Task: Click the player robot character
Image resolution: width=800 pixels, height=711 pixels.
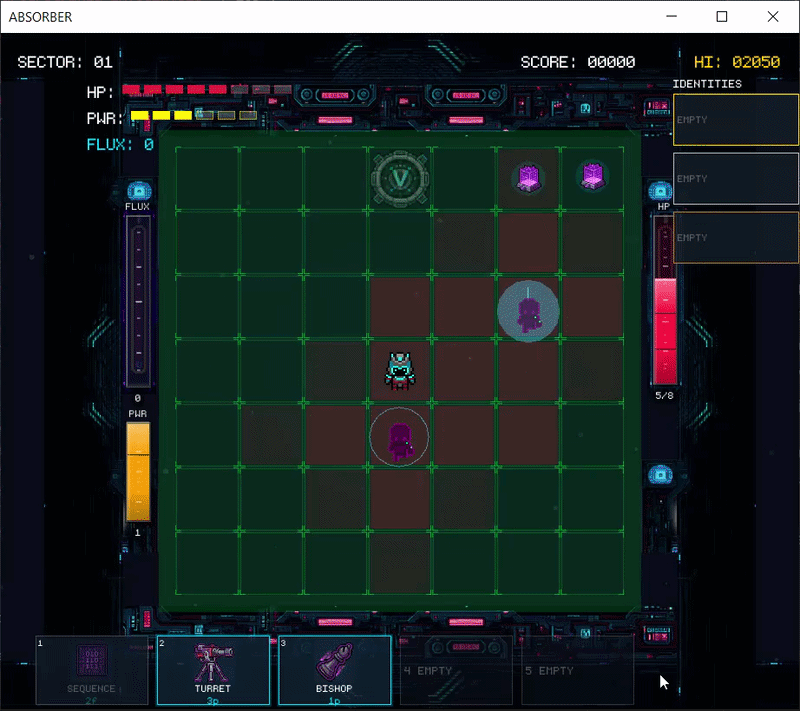Action: (400, 371)
